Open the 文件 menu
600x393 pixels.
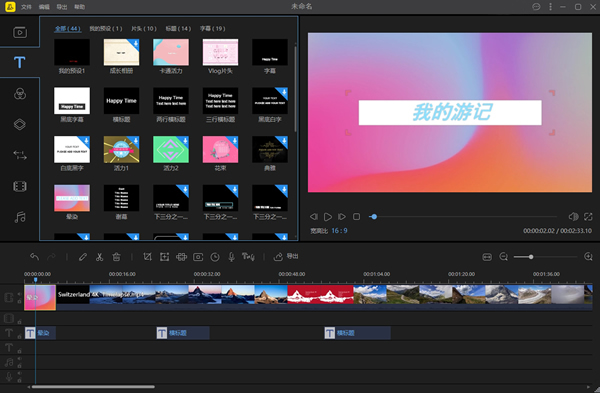(26, 7)
